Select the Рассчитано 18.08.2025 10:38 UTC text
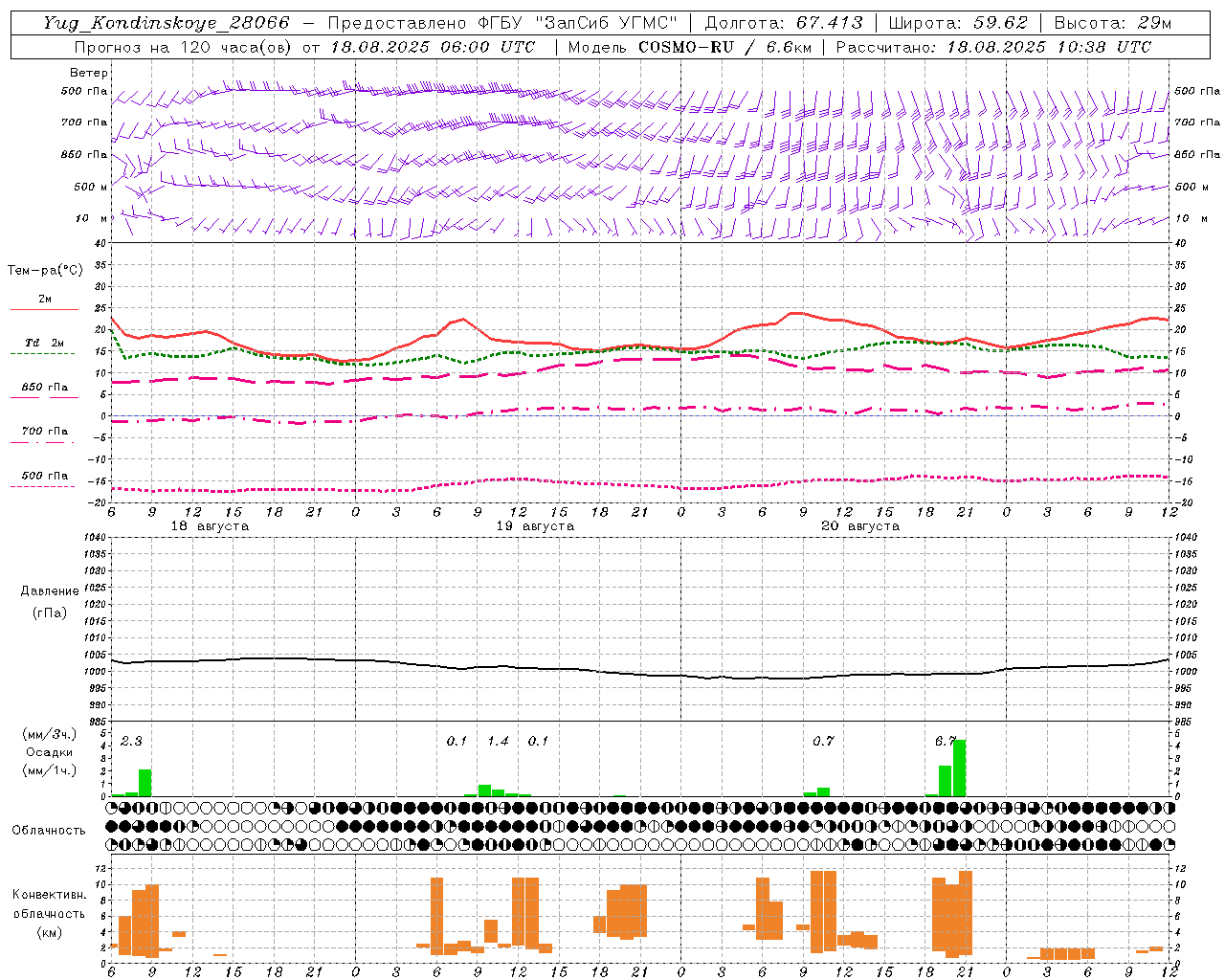The image size is (1225, 980). [993, 47]
